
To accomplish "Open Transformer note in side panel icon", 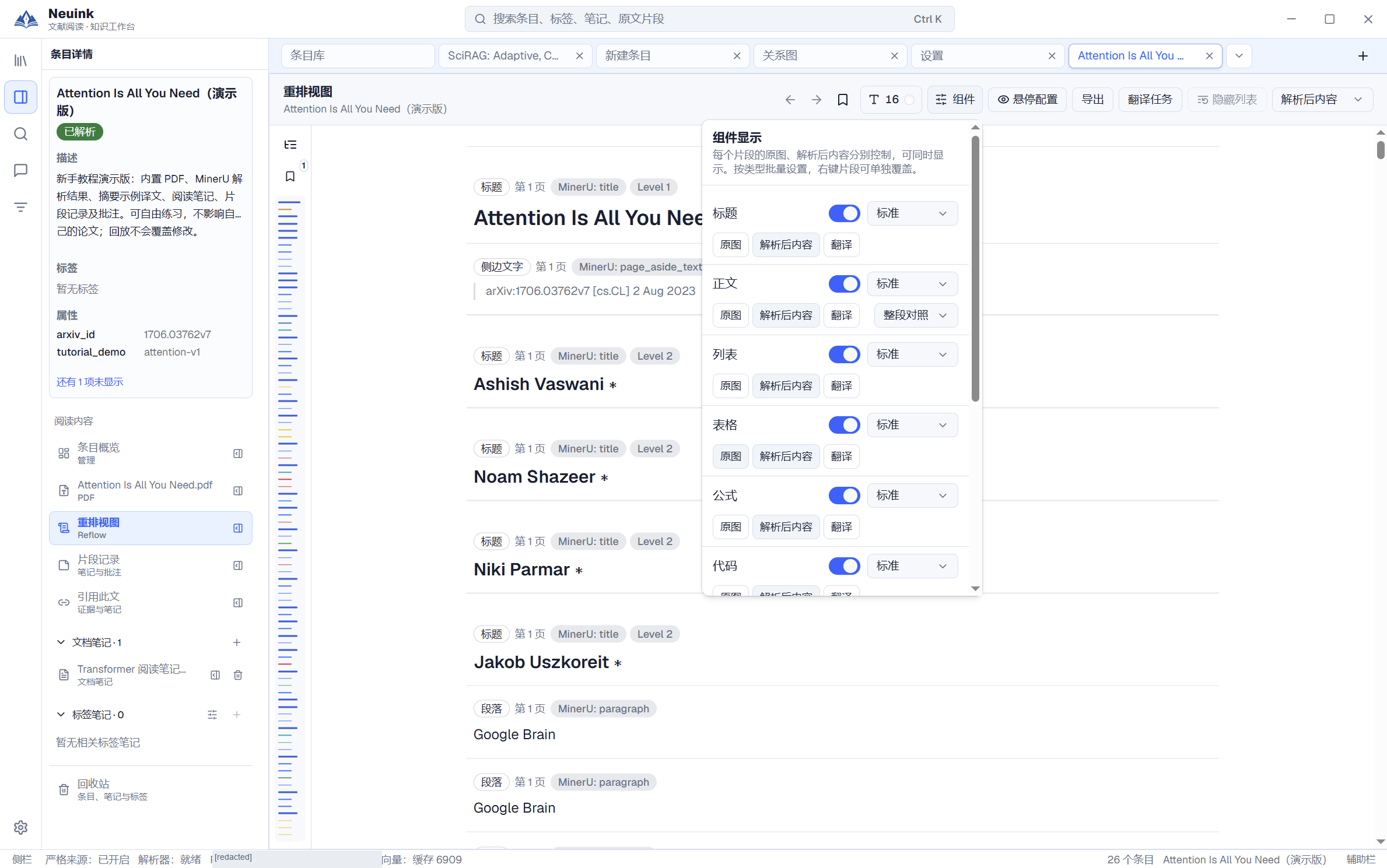I will (215, 675).
